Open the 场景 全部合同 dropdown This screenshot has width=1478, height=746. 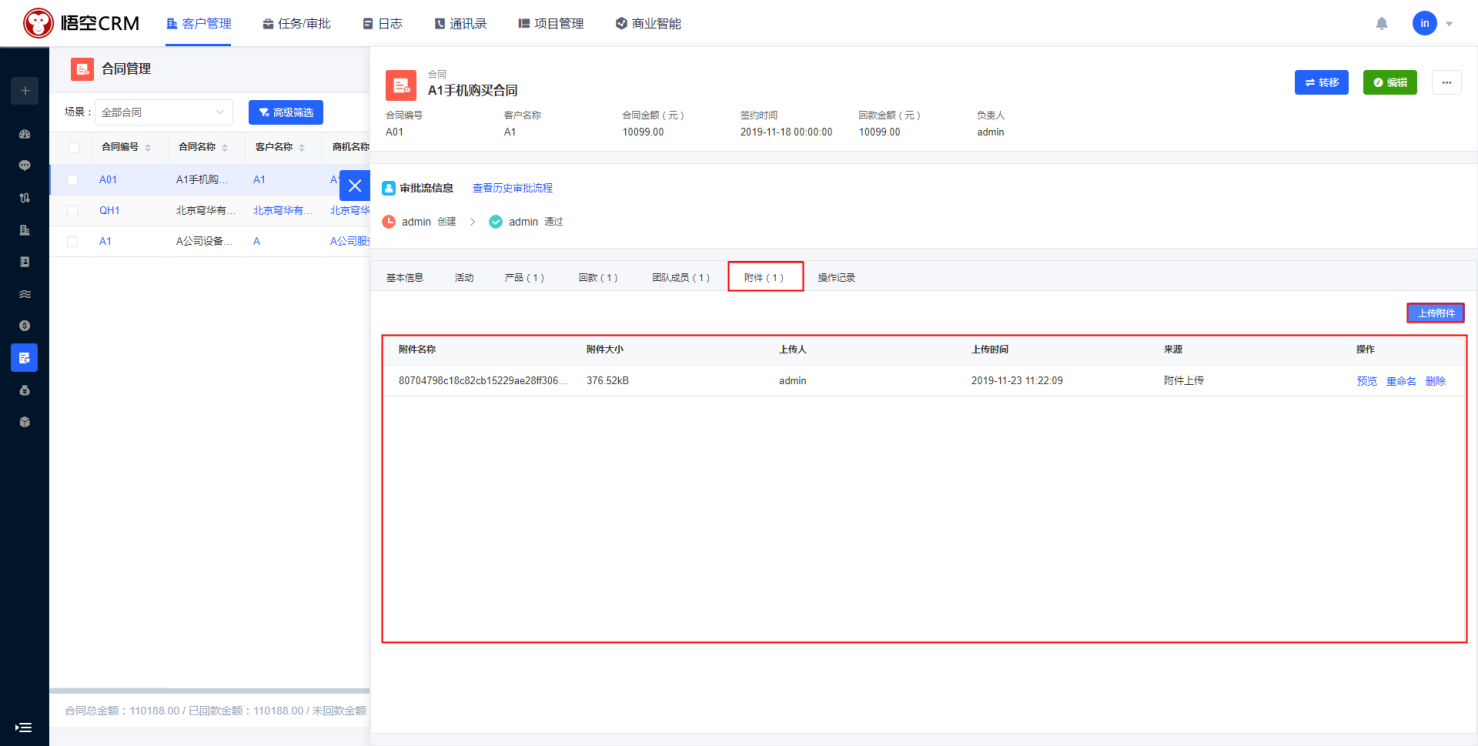[x=163, y=113]
